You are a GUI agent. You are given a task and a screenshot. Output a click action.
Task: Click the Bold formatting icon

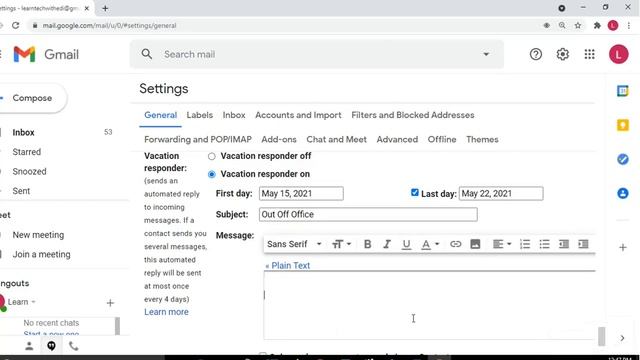(x=367, y=244)
